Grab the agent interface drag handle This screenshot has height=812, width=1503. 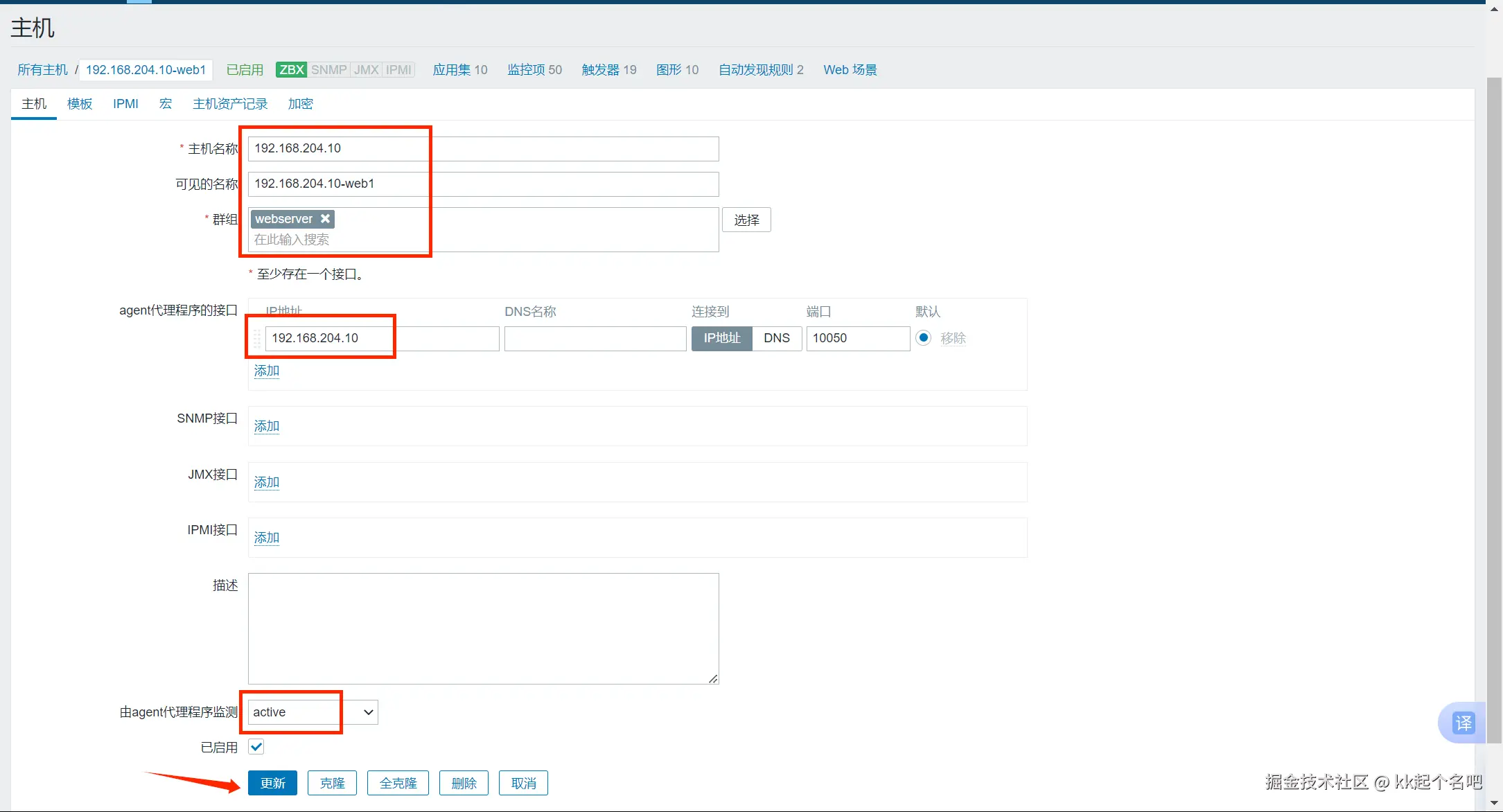point(256,339)
